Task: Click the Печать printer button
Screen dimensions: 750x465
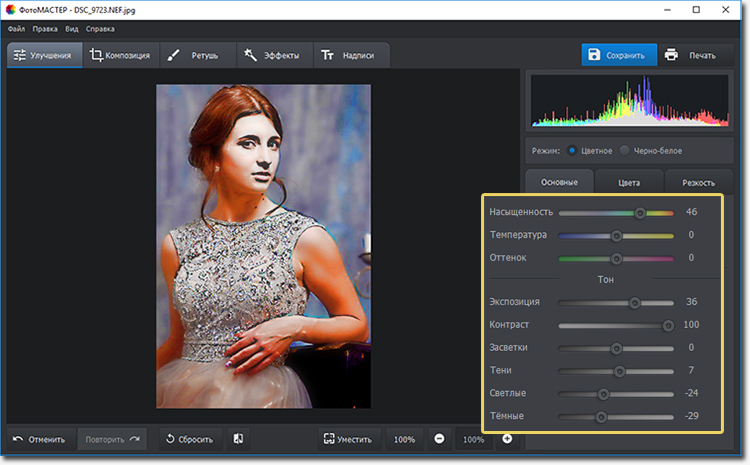Action: [x=691, y=55]
